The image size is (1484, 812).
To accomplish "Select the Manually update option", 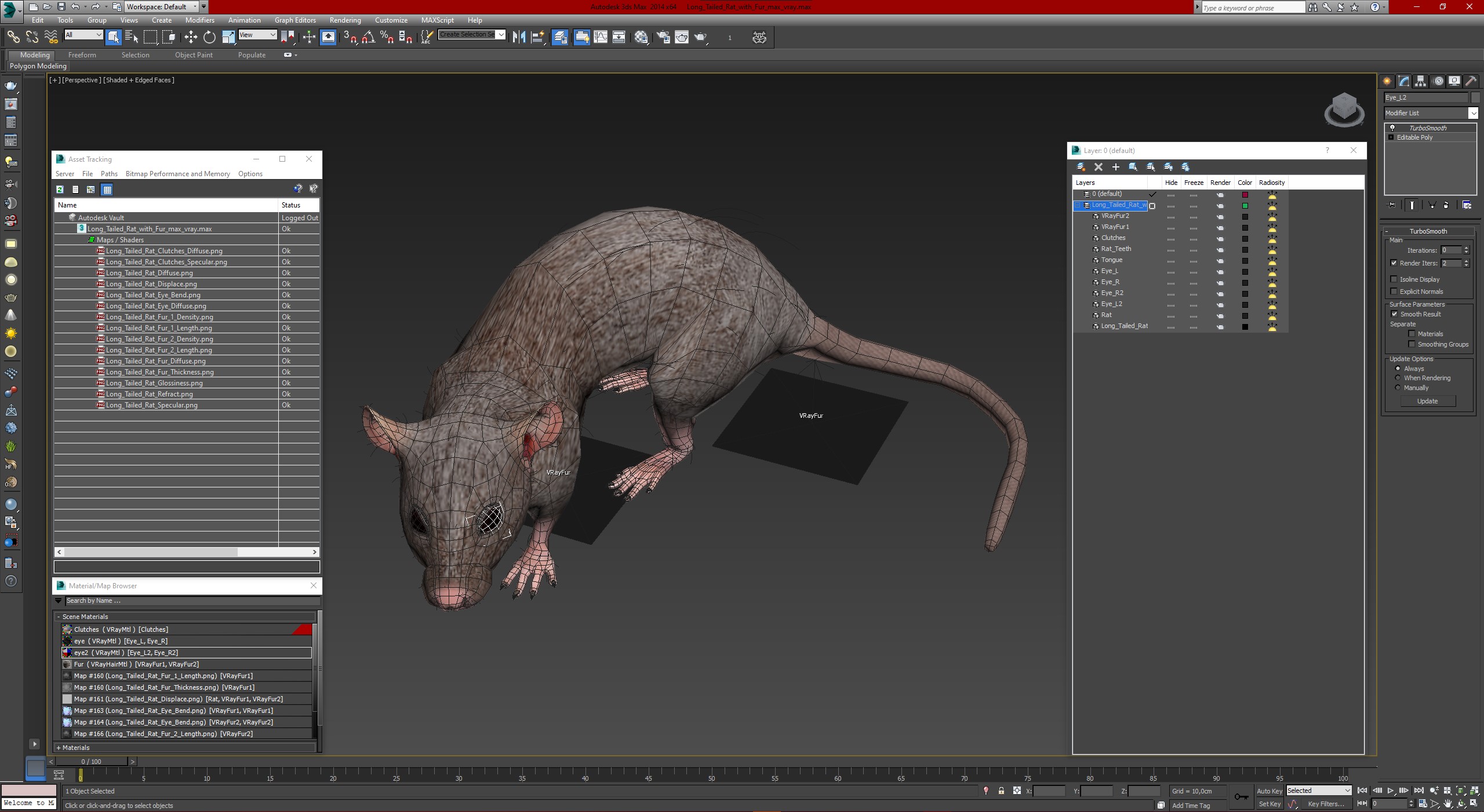I will (x=1398, y=388).
